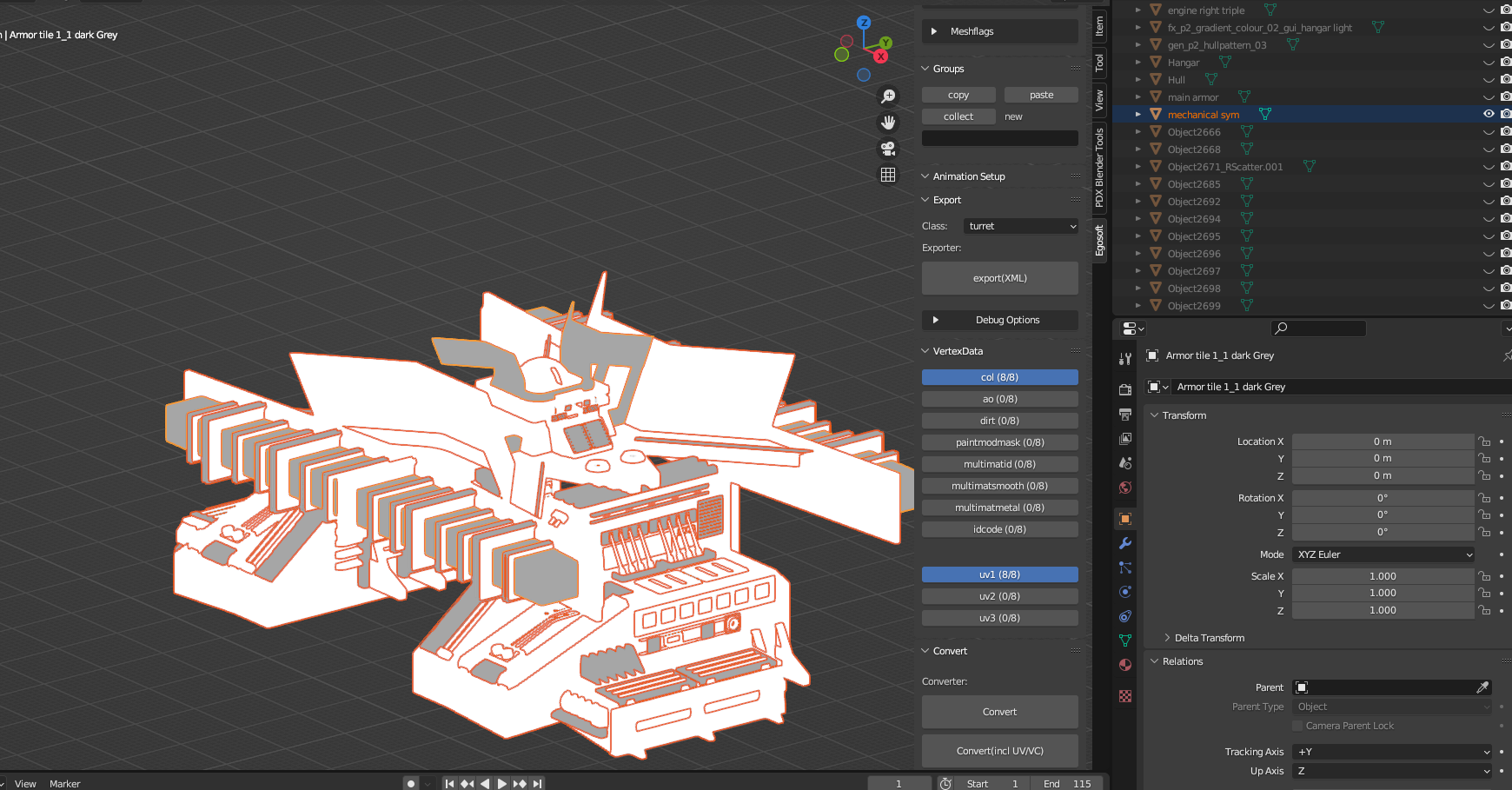This screenshot has height=790, width=1512.
Task: Open the Class turret dropdown
Action: (1021, 226)
